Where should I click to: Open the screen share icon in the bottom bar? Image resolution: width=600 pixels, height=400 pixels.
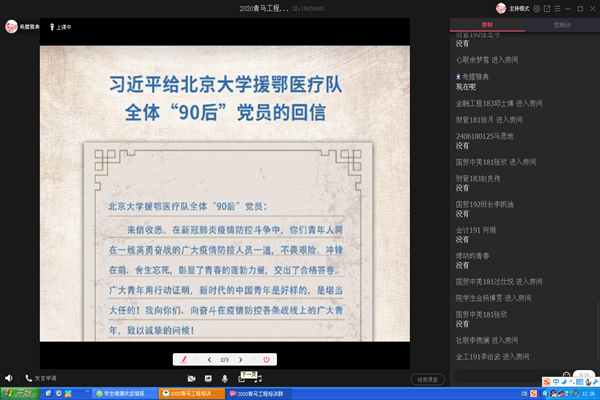click(x=208, y=379)
